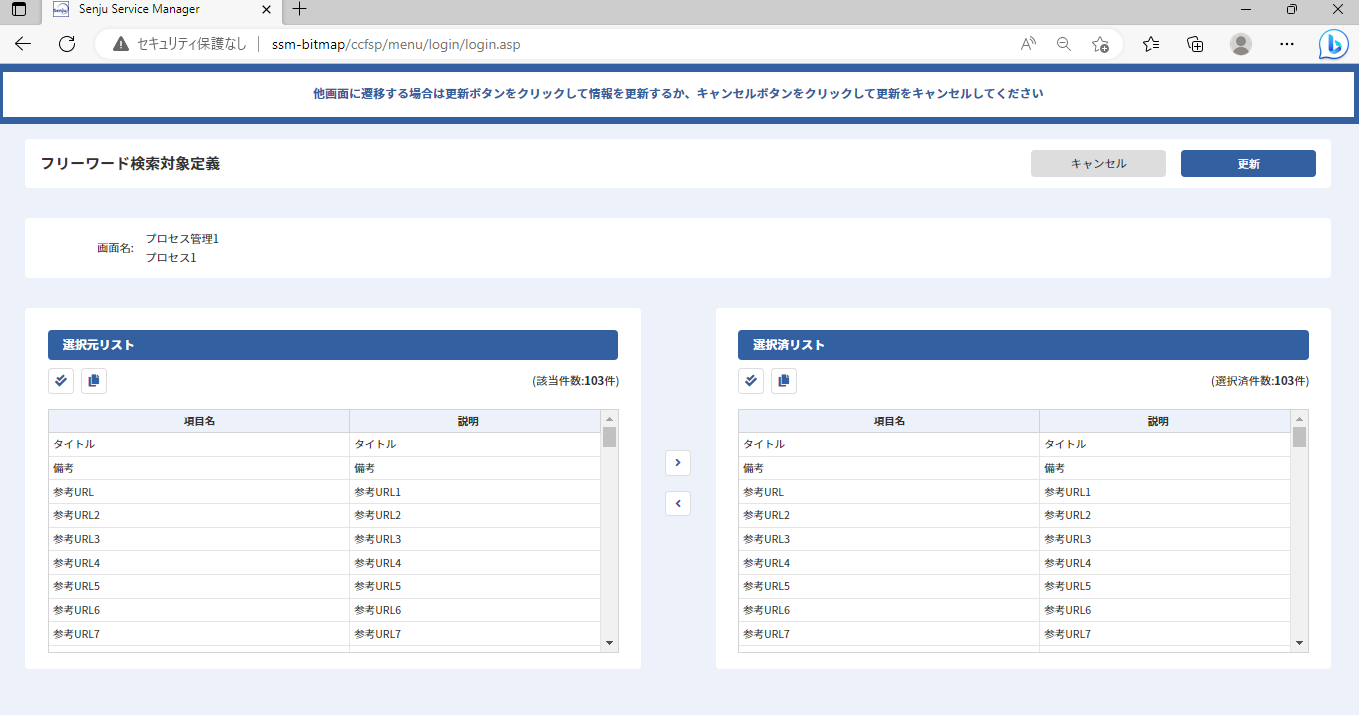Click the select-all checkmark icon under 選択元リスト

point(61,381)
